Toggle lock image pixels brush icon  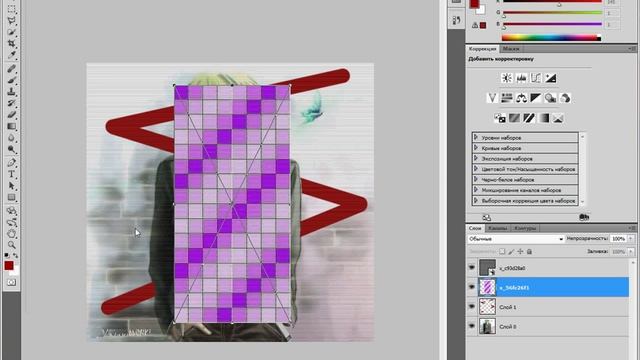point(511,251)
